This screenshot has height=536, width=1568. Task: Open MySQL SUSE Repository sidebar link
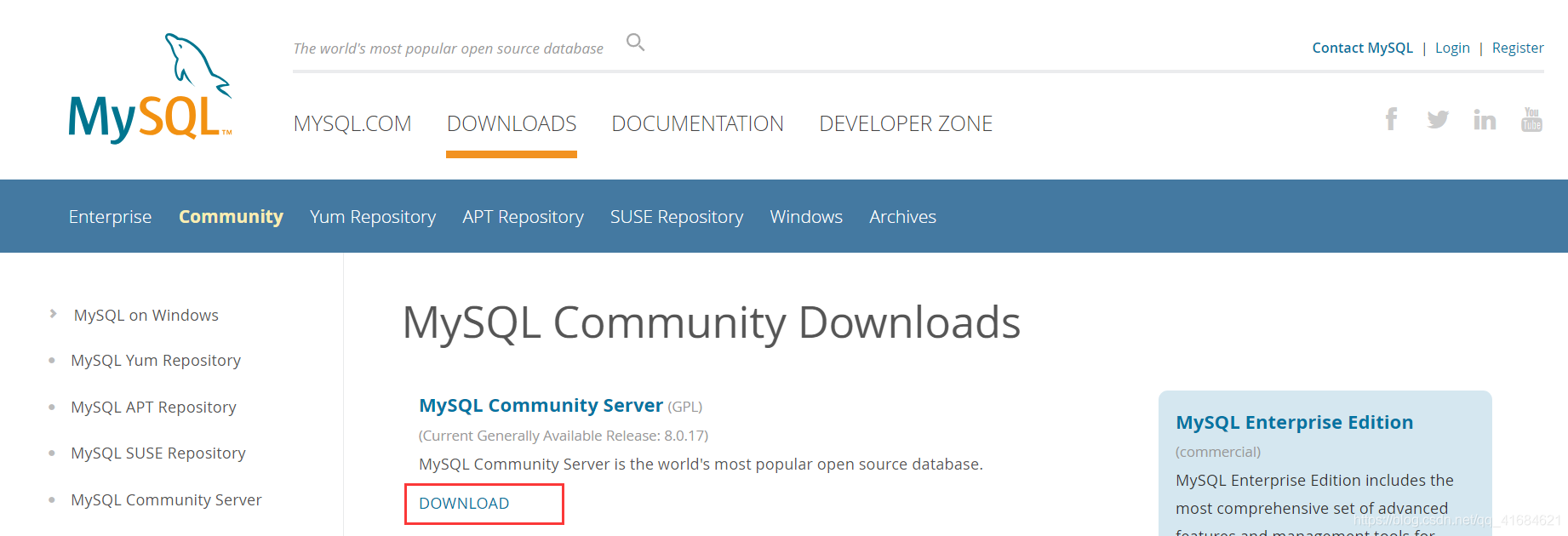(158, 453)
